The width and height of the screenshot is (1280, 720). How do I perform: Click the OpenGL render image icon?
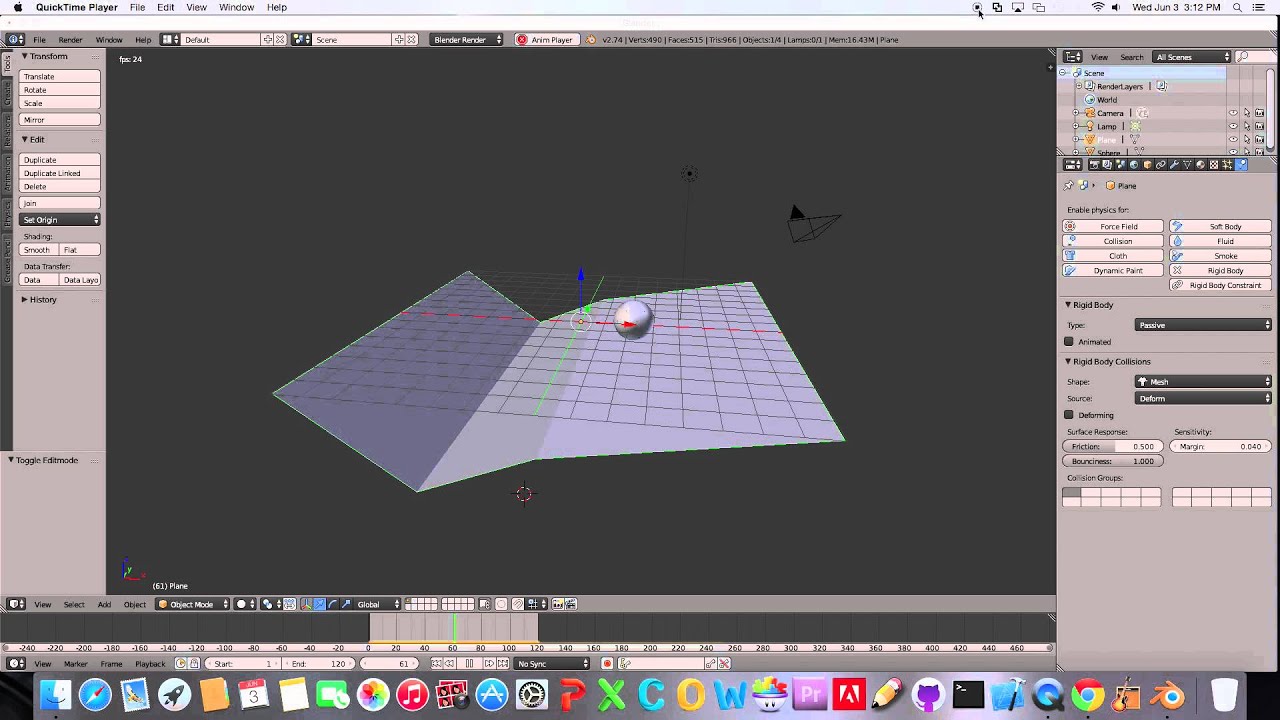[x=558, y=604]
